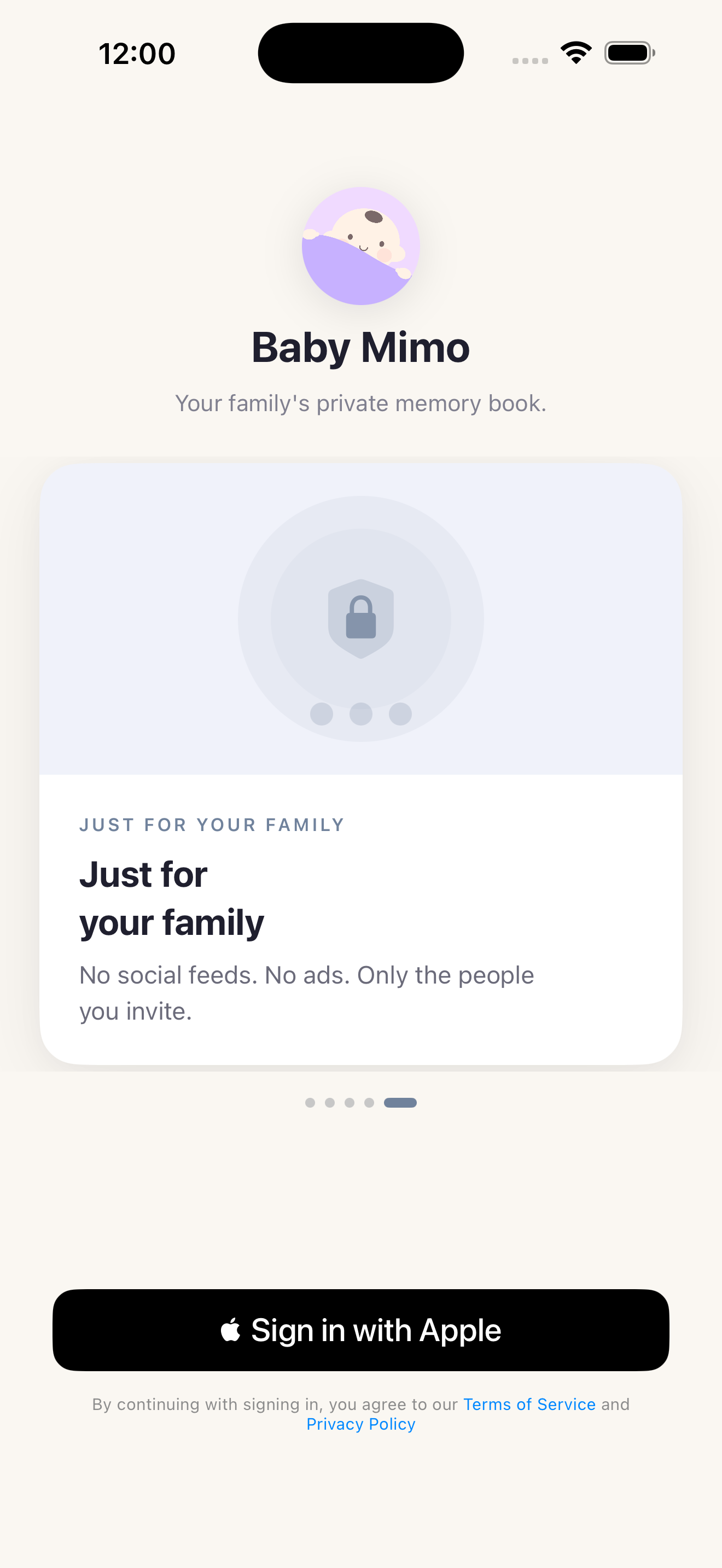Tap the cellular signal dots
The width and height of the screenshot is (722, 1568).
tap(529, 60)
